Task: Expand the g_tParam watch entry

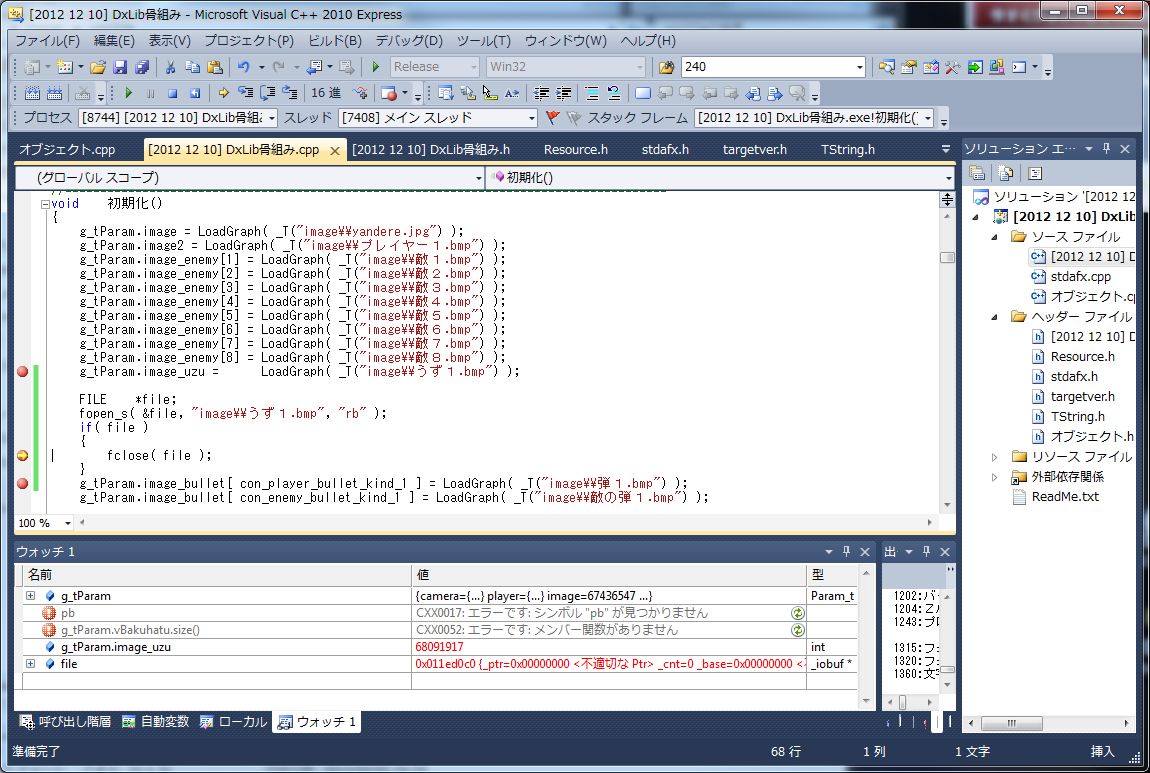Action: 30,596
